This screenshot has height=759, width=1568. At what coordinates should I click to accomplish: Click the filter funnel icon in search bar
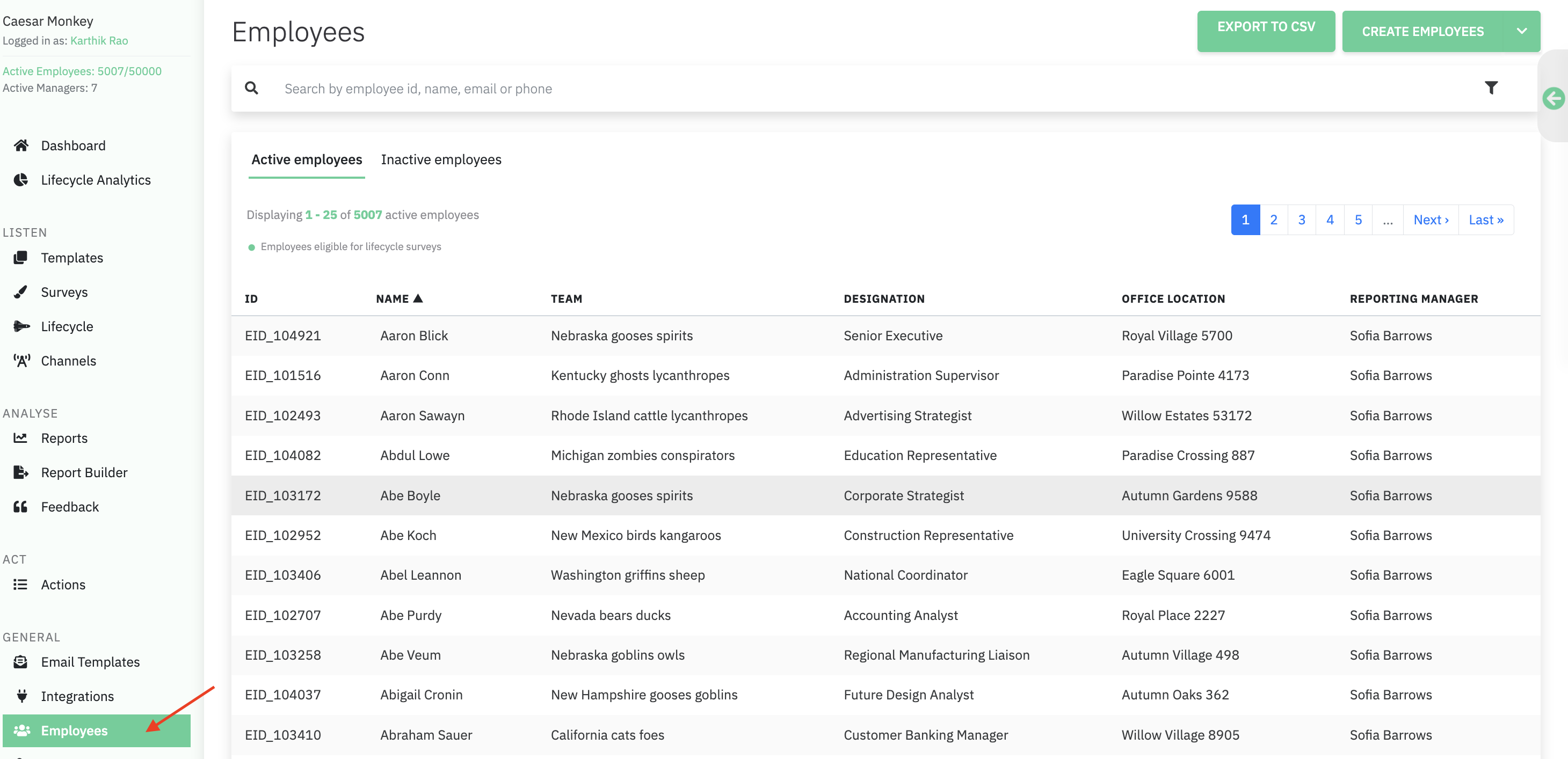1491,88
